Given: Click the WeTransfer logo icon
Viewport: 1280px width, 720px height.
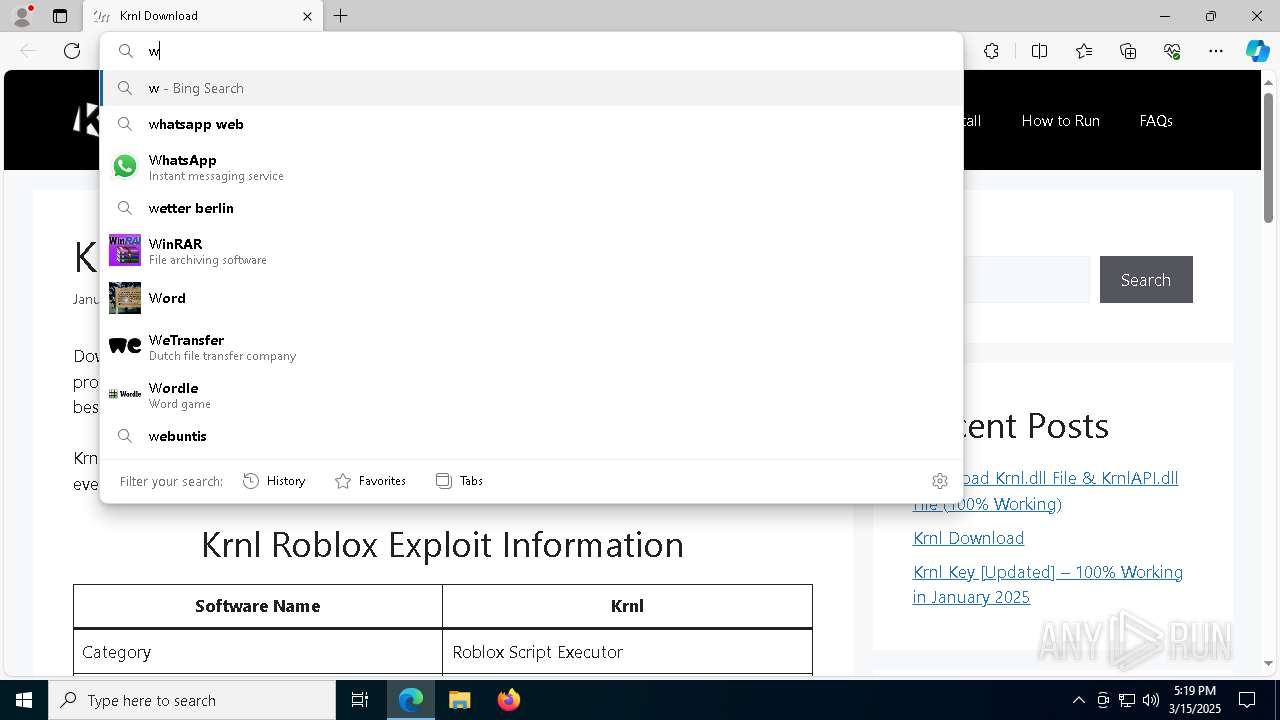Looking at the screenshot, I should point(125,346).
